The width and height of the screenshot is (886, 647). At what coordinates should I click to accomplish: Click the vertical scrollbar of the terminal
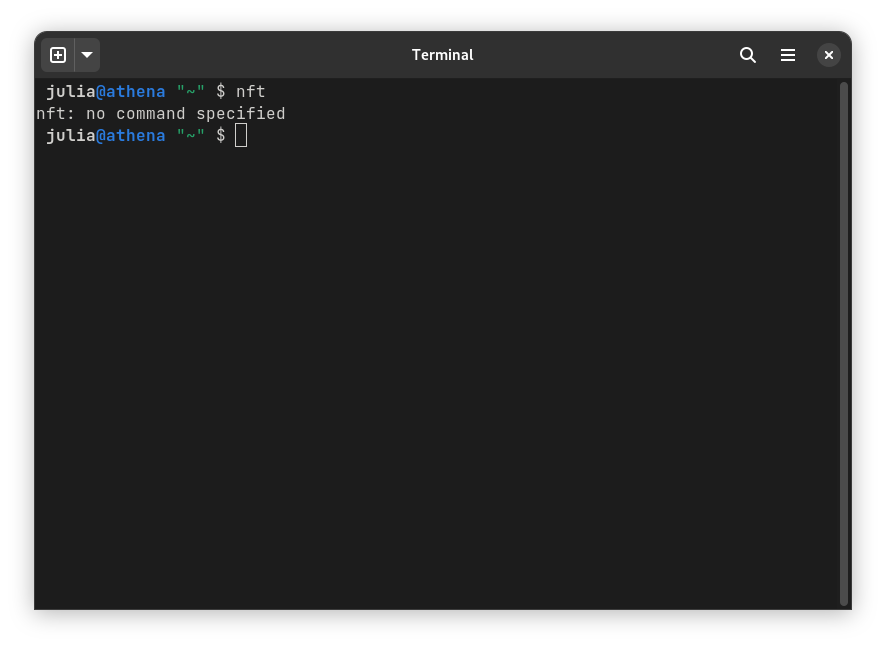(844, 344)
